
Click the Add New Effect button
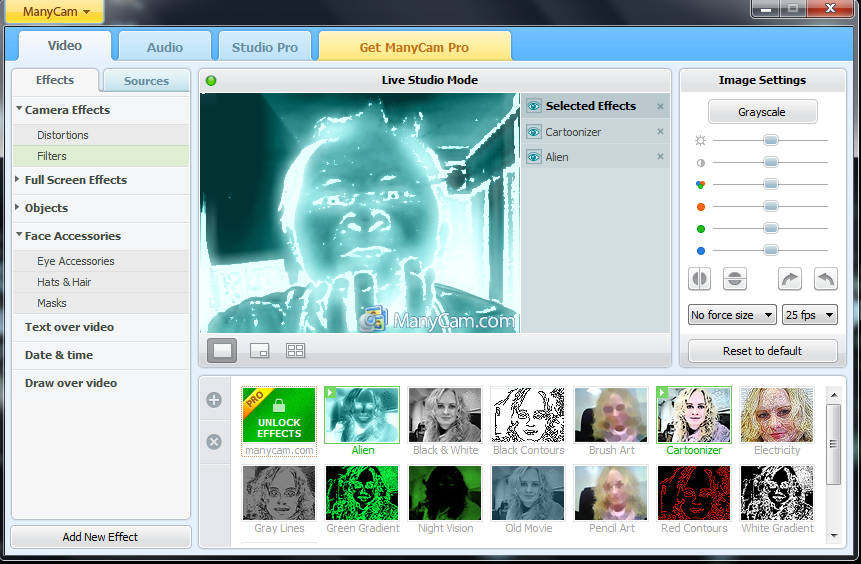click(100, 537)
